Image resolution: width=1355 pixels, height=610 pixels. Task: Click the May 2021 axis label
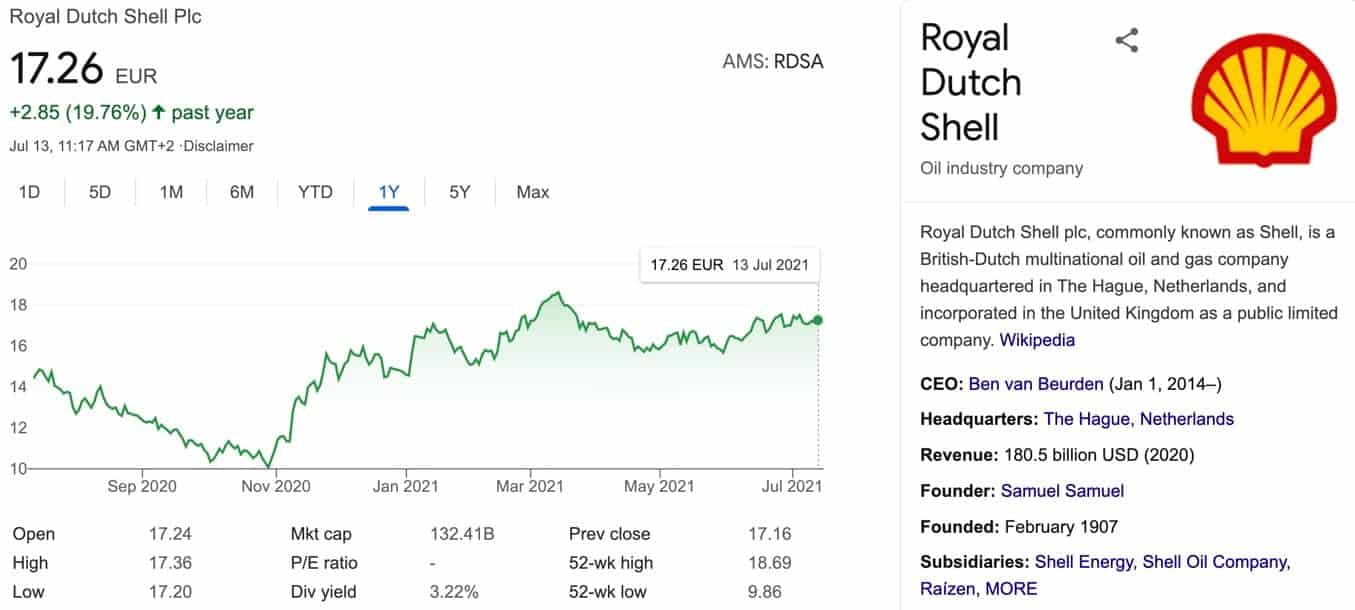[660, 487]
